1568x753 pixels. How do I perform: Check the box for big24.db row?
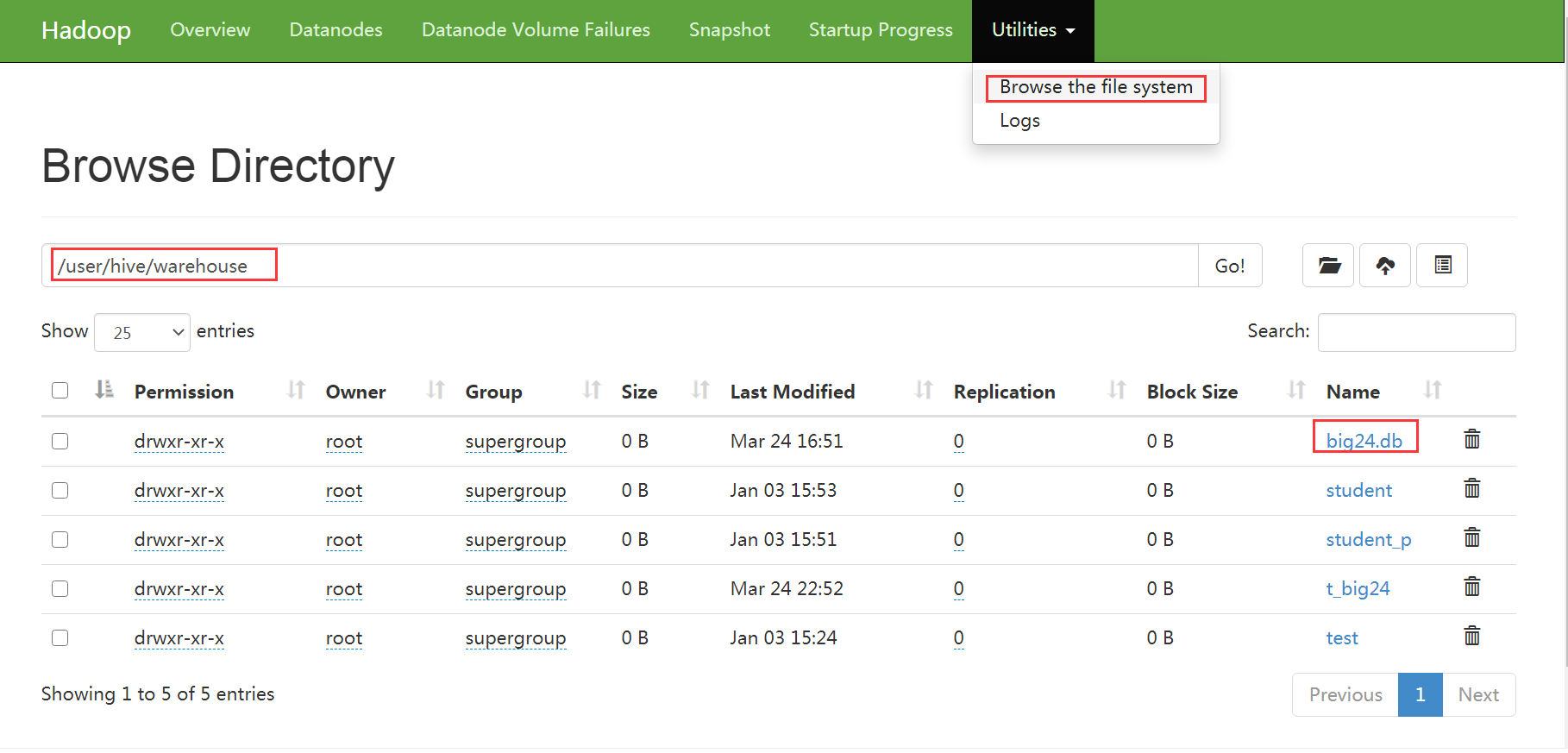tap(60, 441)
